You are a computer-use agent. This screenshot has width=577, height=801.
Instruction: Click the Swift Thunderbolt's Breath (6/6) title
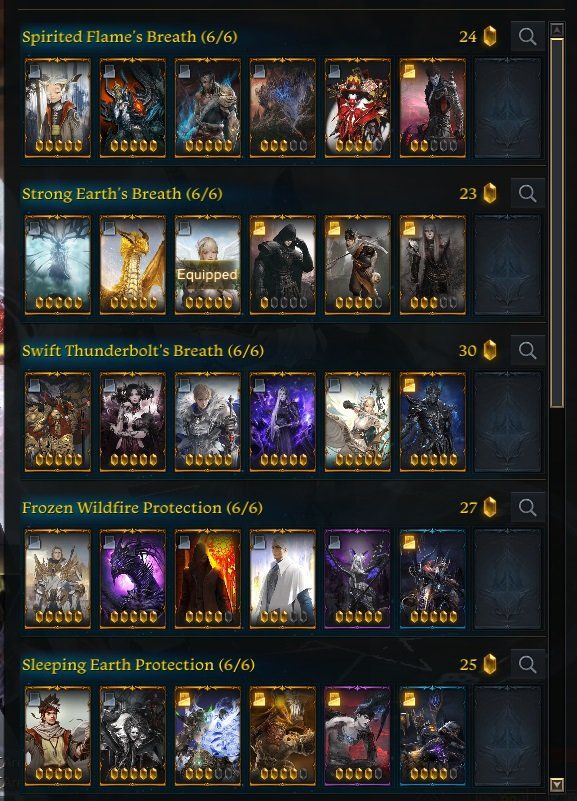coord(143,351)
